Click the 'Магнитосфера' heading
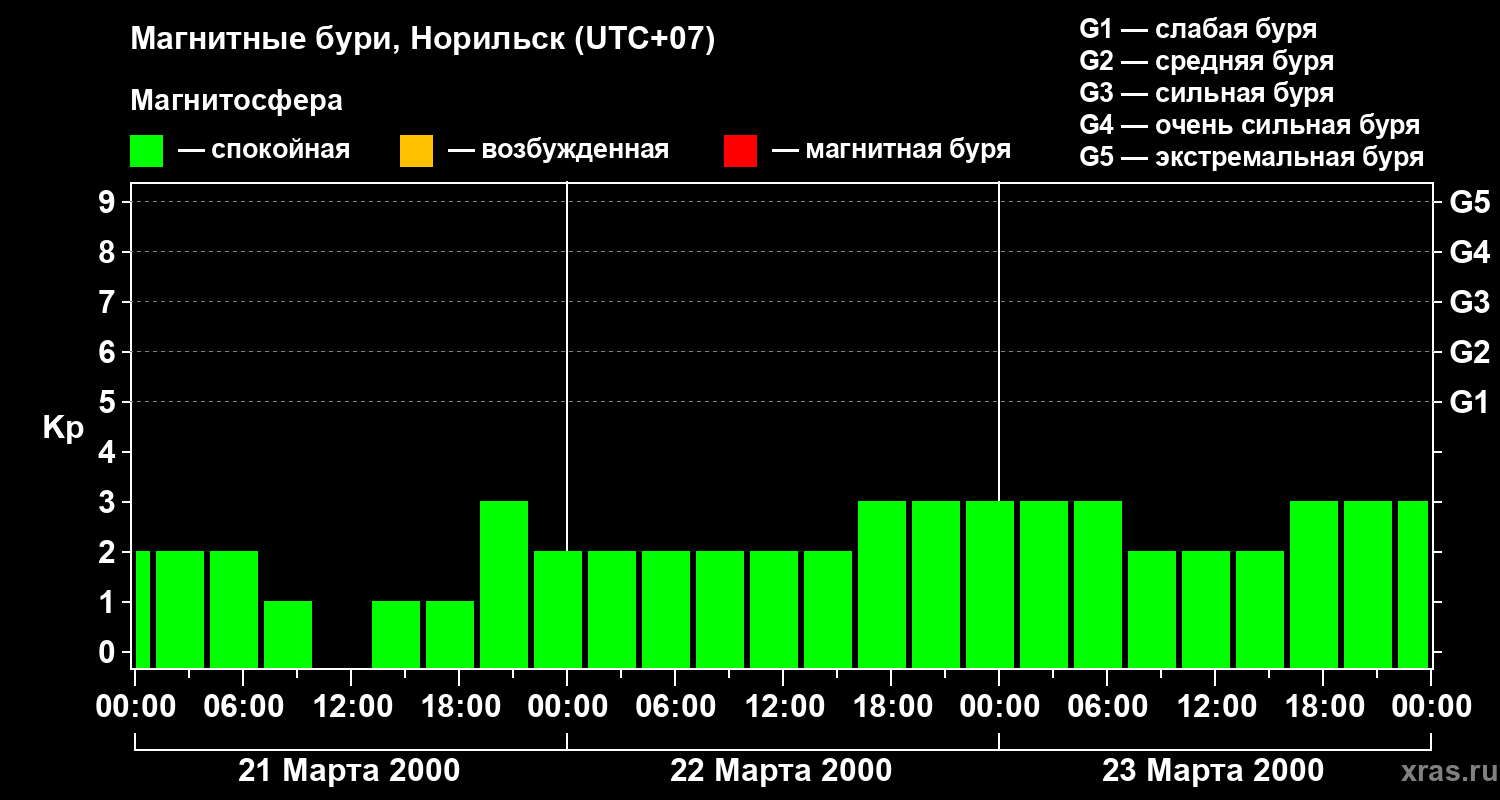 (x=236, y=101)
